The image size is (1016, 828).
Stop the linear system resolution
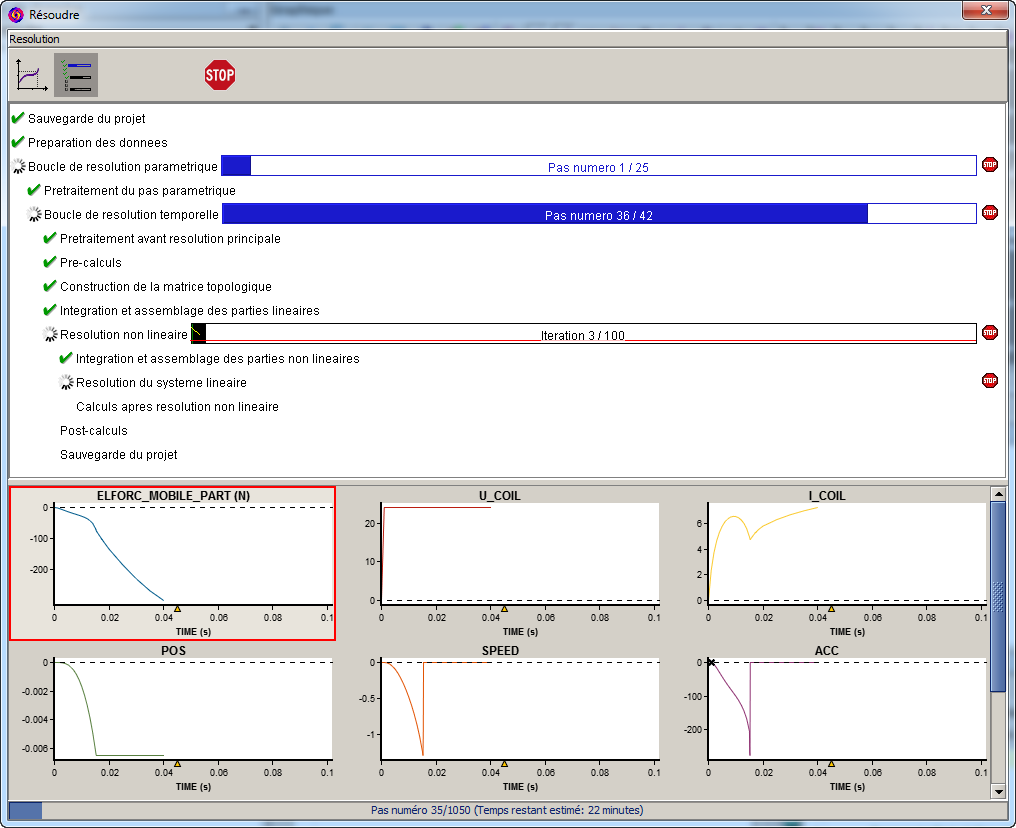pos(989,381)
